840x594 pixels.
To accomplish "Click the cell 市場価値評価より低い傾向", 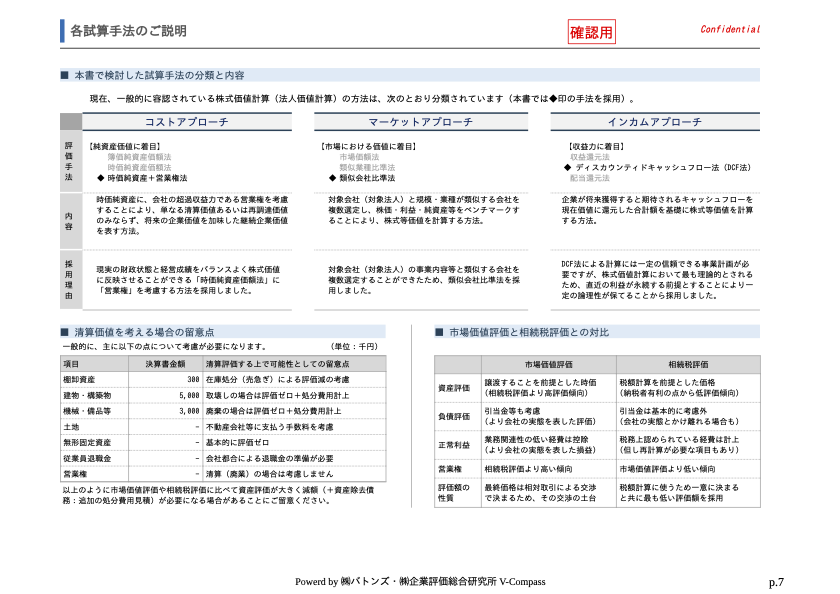I will [x=668, y=469].
